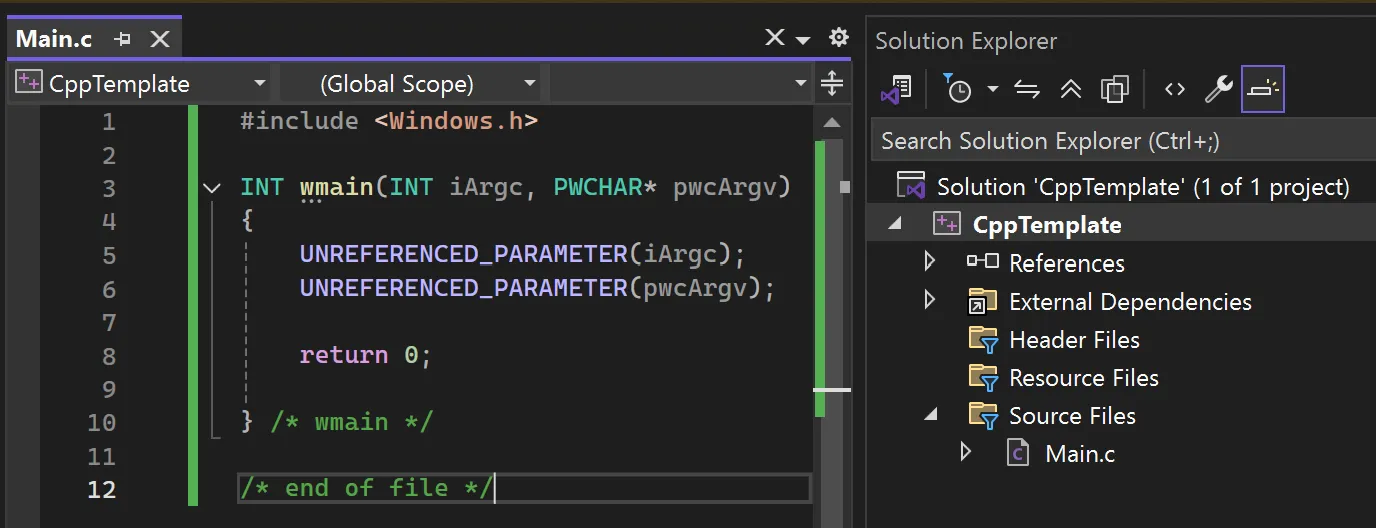The image size is (1376, 528).
Task: Select the Header Files filter
Action: [1074, 340]
